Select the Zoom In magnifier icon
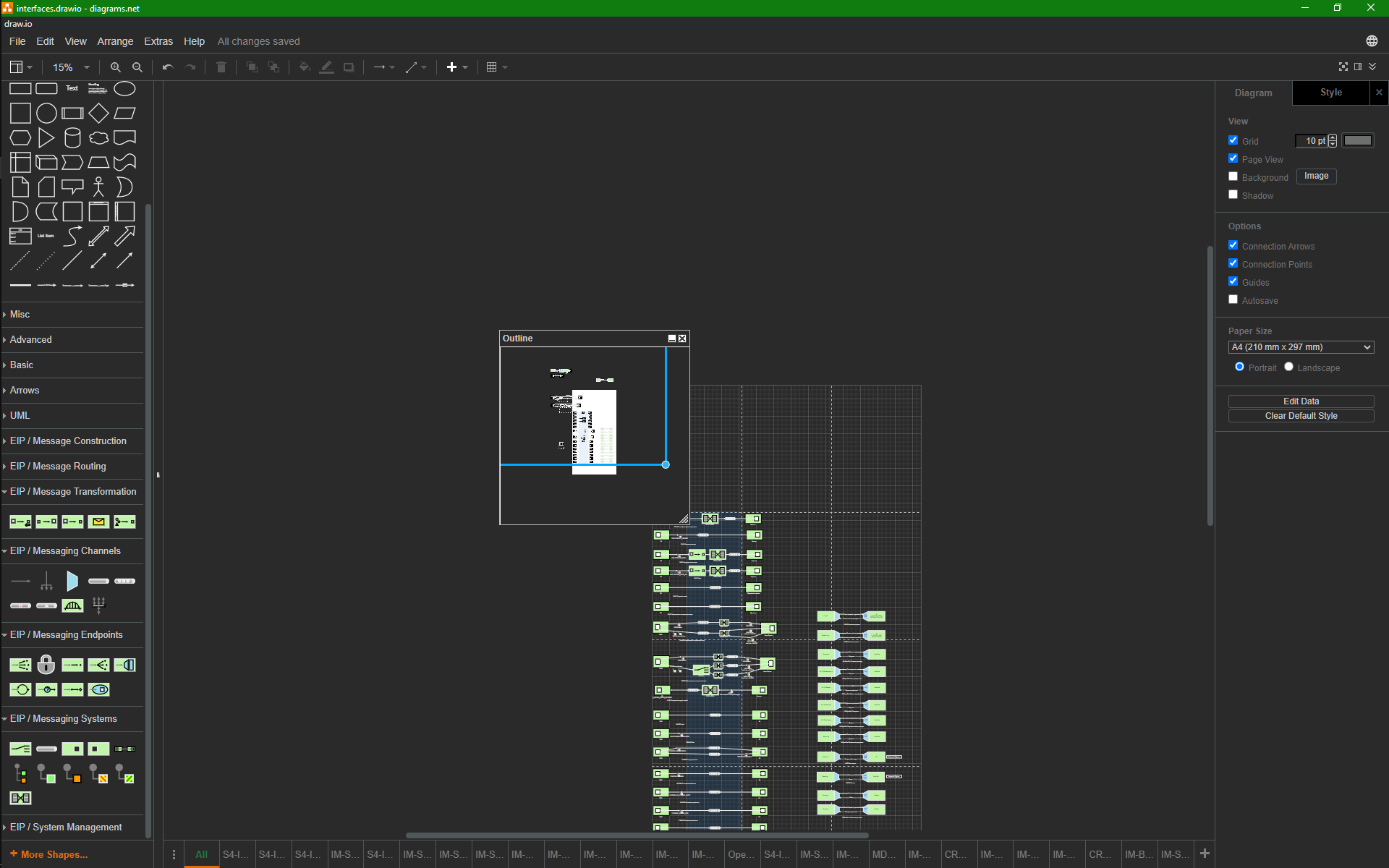This screenshot has width=1389, height=868. pos(116,67)
